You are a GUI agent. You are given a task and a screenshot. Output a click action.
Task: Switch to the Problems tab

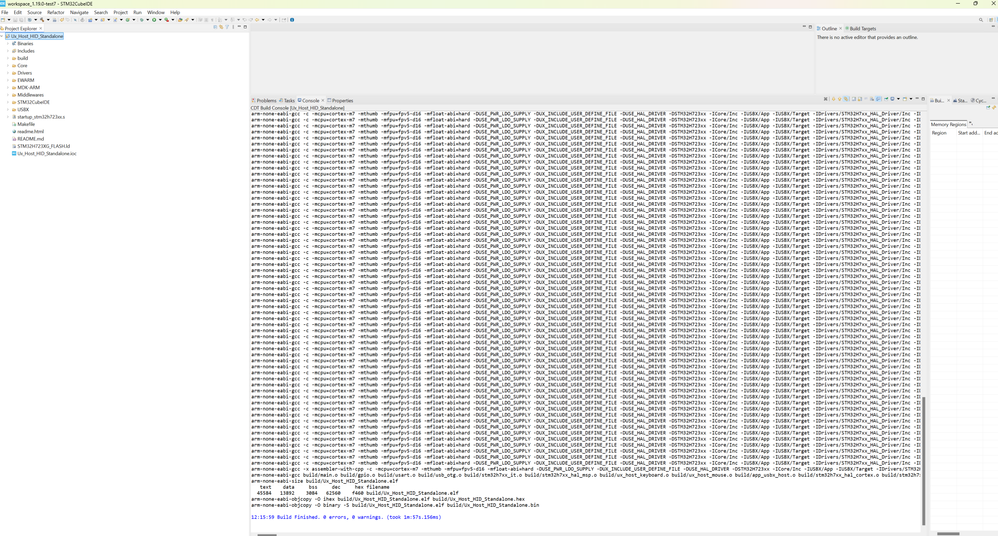tap(264, 101)
